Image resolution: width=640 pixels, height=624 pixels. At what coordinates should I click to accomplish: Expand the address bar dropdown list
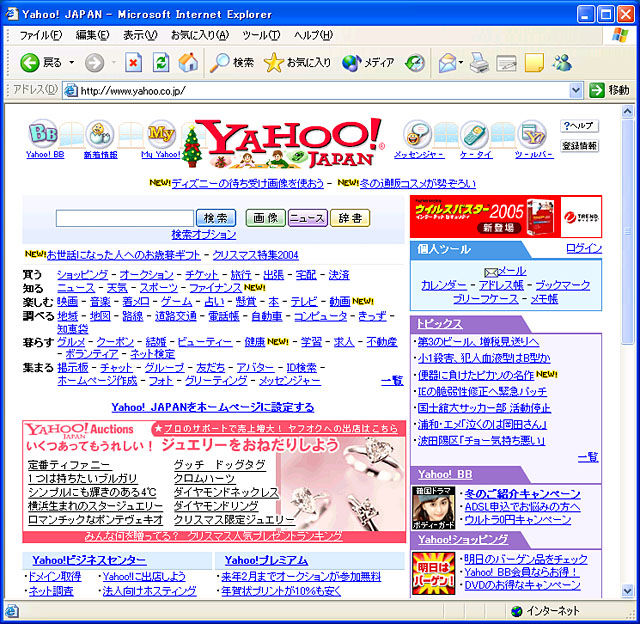point(576,90)
